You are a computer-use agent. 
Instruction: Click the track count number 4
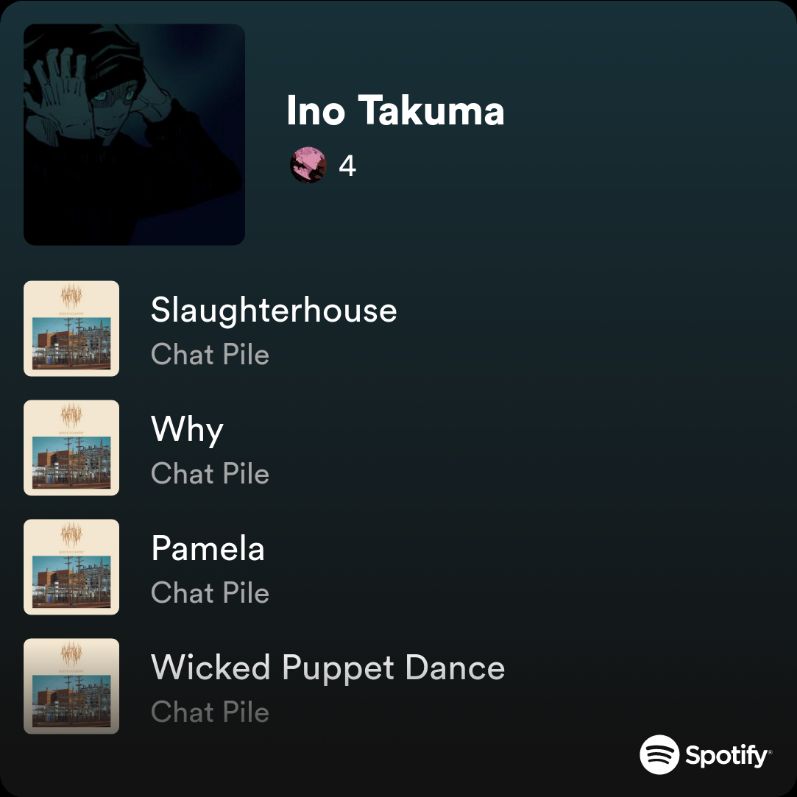click(x=347, y=166)
